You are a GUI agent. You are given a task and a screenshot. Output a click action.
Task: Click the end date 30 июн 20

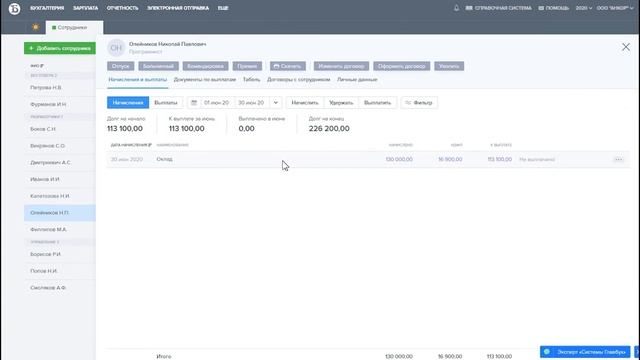[x=251, y=103]
